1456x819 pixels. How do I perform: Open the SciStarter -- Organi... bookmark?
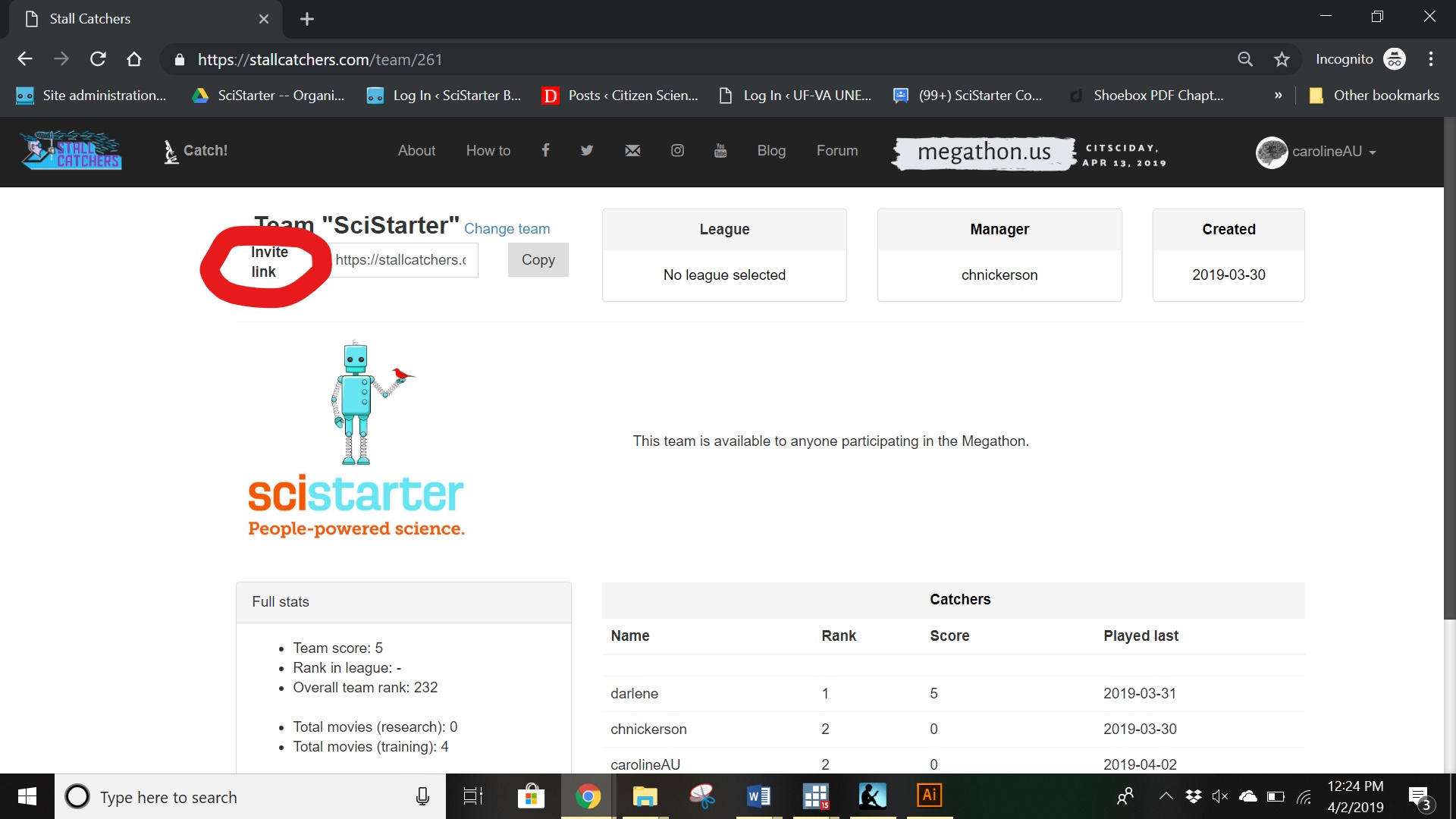pyautogui.click(x=269, y=96)
